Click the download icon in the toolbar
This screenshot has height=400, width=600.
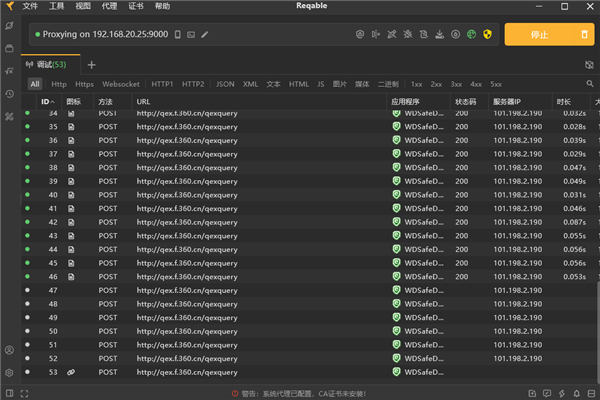tap(440, 35)
